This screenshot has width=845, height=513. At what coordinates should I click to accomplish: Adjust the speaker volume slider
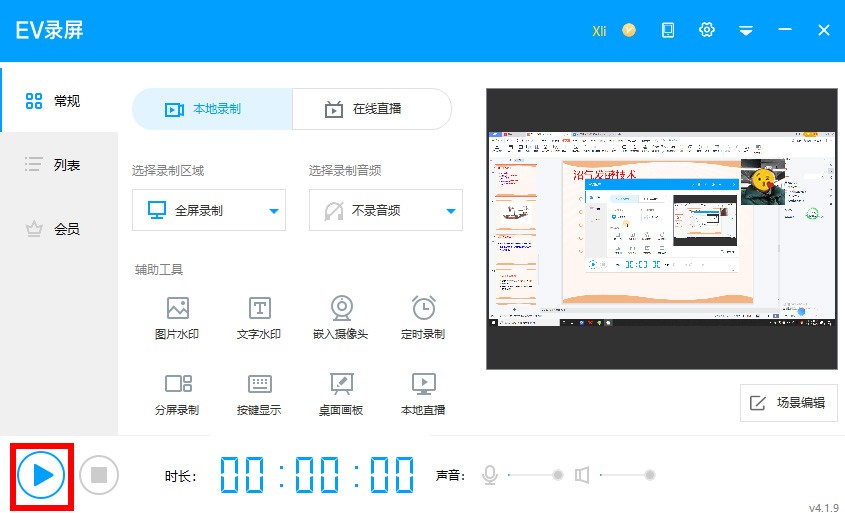click(627, 475)
